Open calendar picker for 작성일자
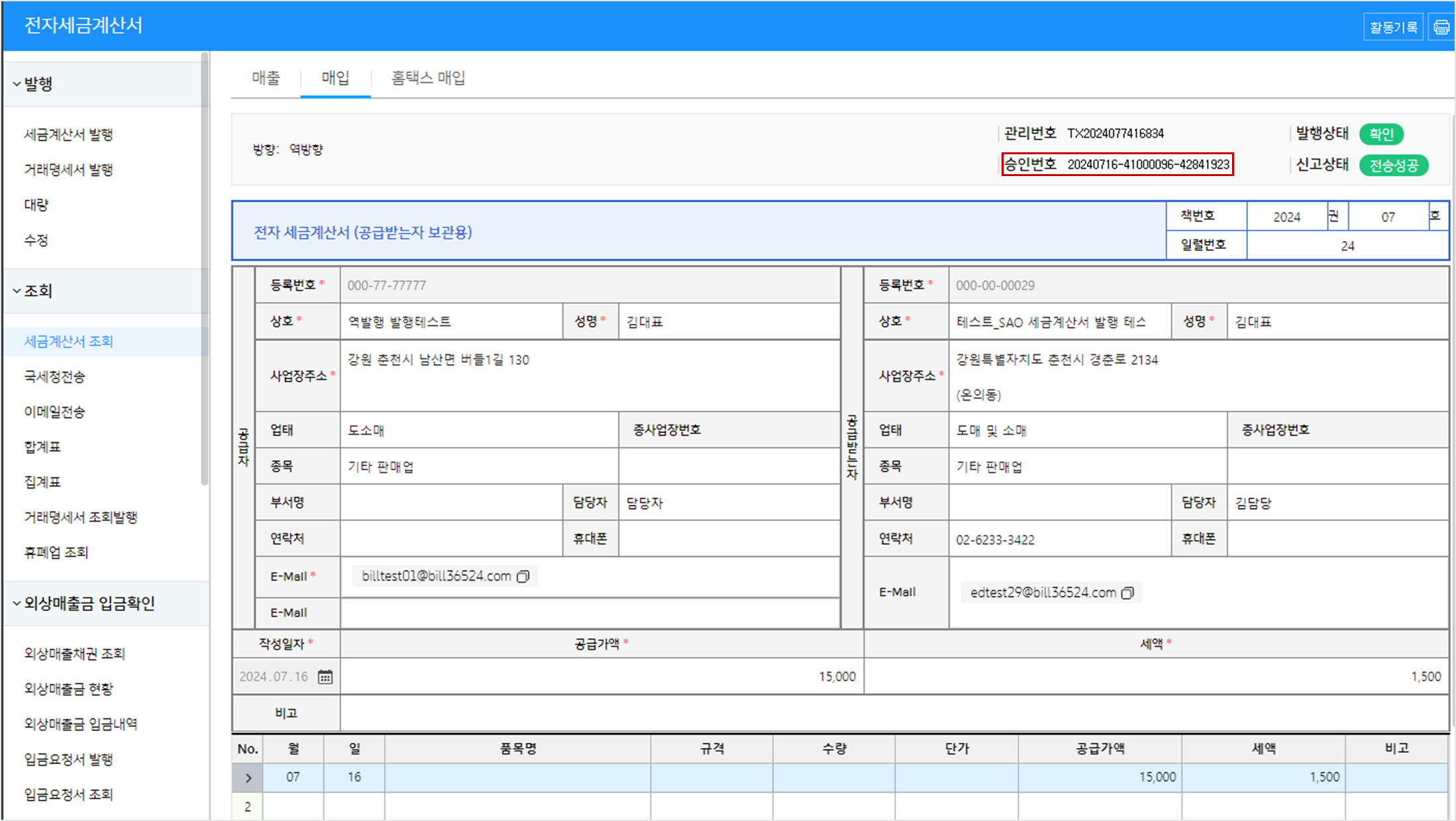1456x821 pixels. tap(325, 677)
